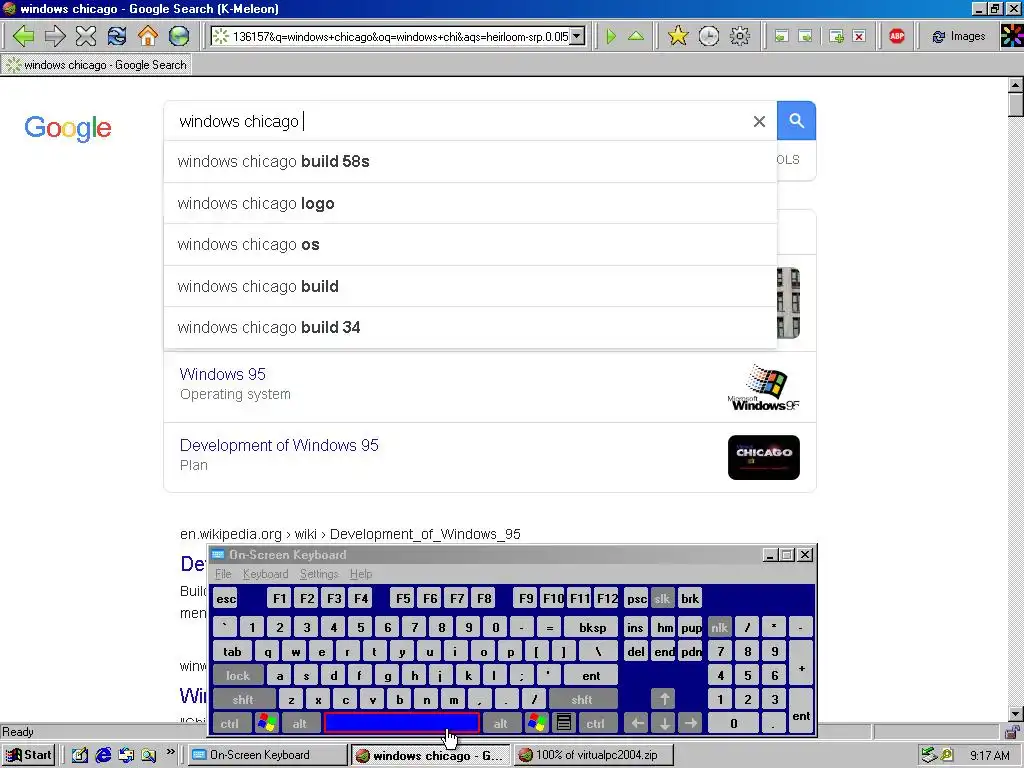Open the Settings menu in On-Screen Keyboard
The height and width of the screenshot is (768, 1024).
pos(319,574)
